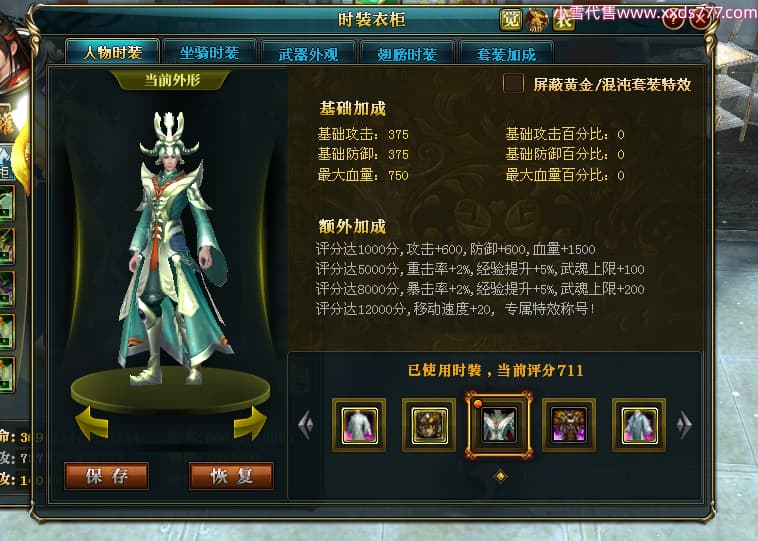Image resolution: width=758 pixels, height=541 pixels.
Task: Click the round golden figure icon in title bar
Action: coord(537,20)
